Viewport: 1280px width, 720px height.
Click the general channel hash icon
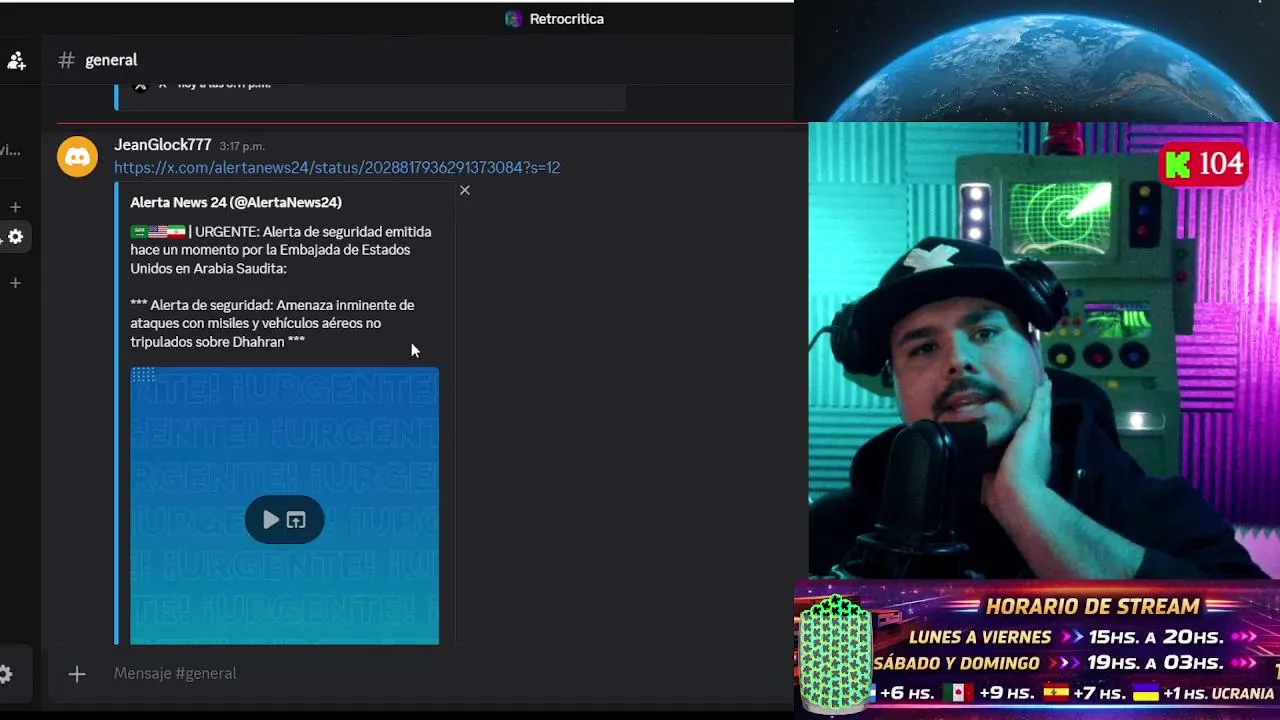point(66,60)
